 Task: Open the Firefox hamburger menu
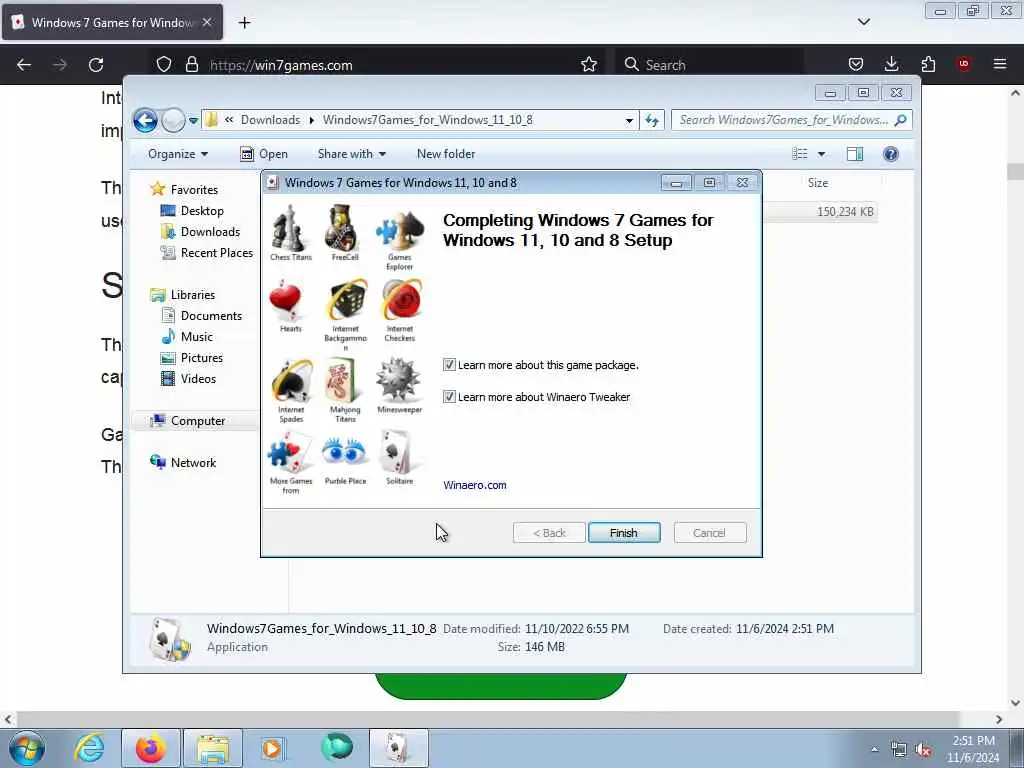point(1000,64)
